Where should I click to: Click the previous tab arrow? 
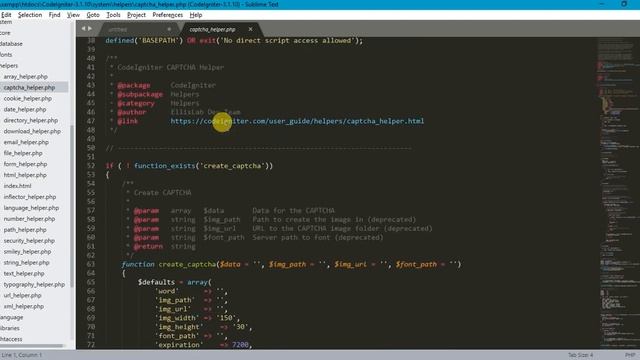click(x=83, y=29)
